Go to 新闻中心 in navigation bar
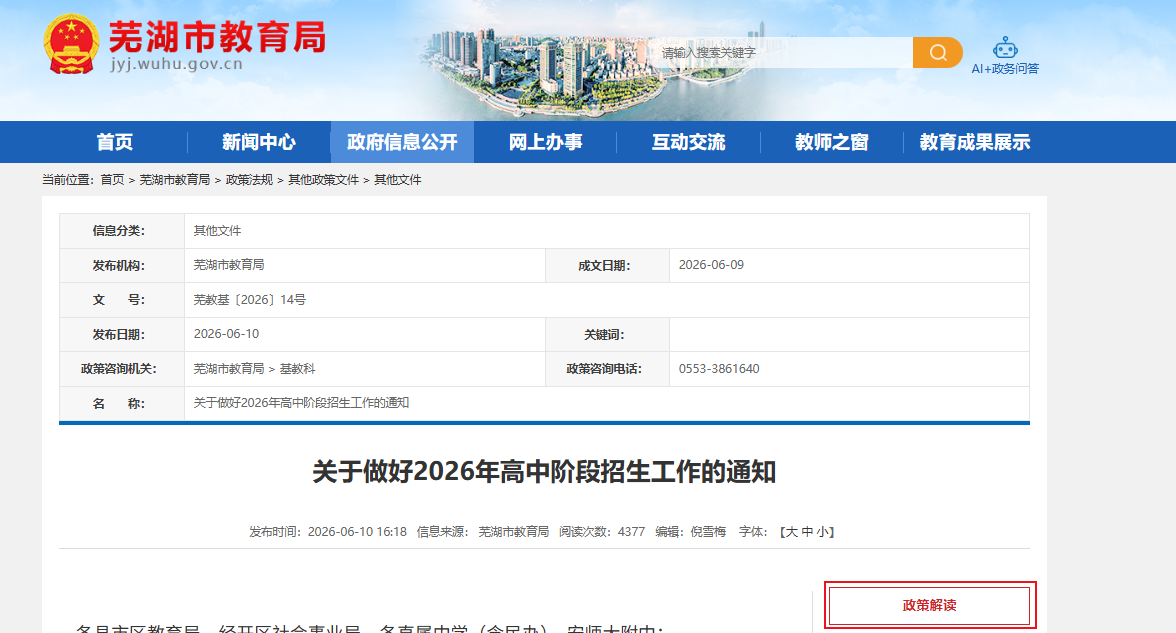Viewport: 1176px width, 633px height. (259, 142)
